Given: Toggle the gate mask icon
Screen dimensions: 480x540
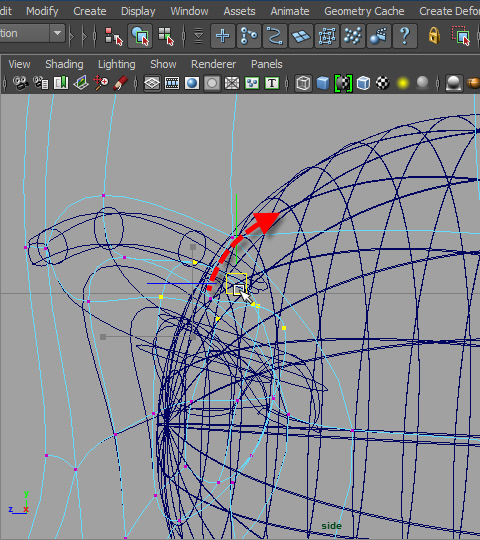Looking at the screenshot, I should coord(212,83).
